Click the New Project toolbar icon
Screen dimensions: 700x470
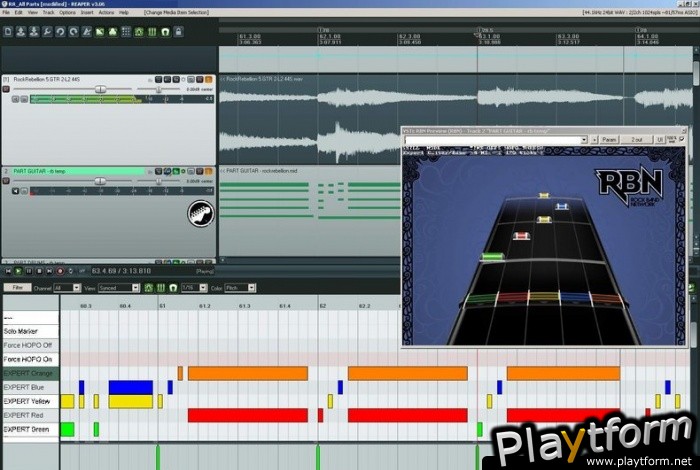click(8, 32)
